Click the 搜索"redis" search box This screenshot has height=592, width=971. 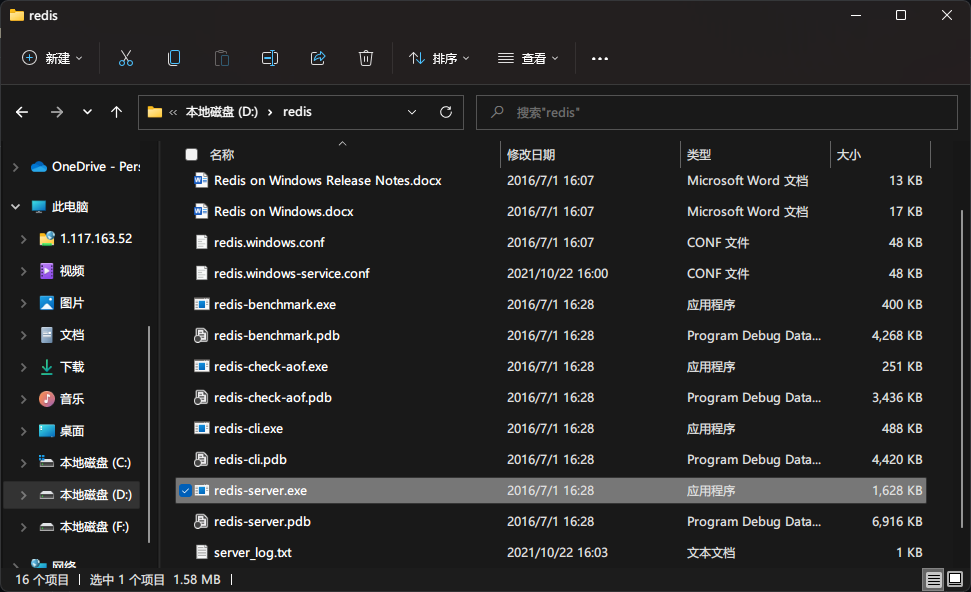click(716, 112)
